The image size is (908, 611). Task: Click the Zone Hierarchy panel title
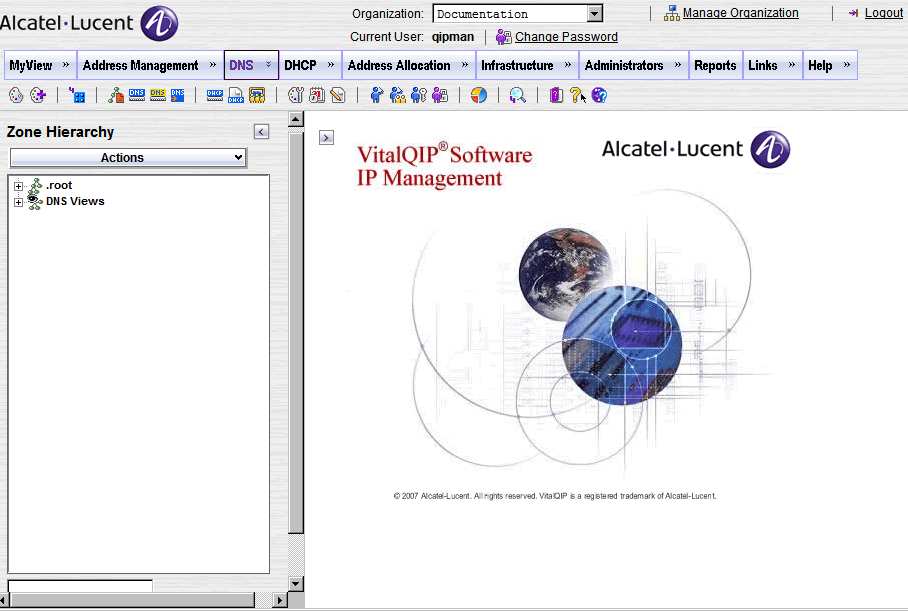click(60, 132)
